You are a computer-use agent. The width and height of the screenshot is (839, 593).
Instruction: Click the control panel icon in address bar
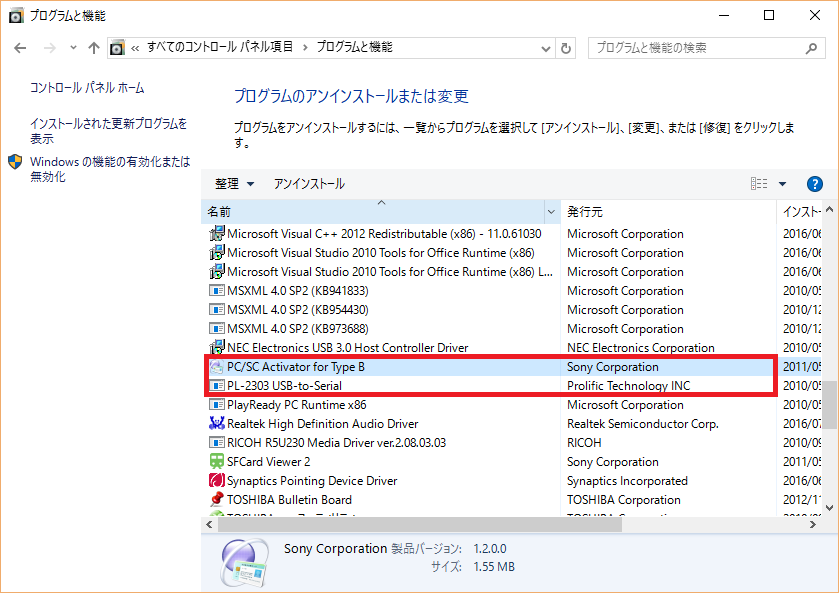tap(117, 48)
